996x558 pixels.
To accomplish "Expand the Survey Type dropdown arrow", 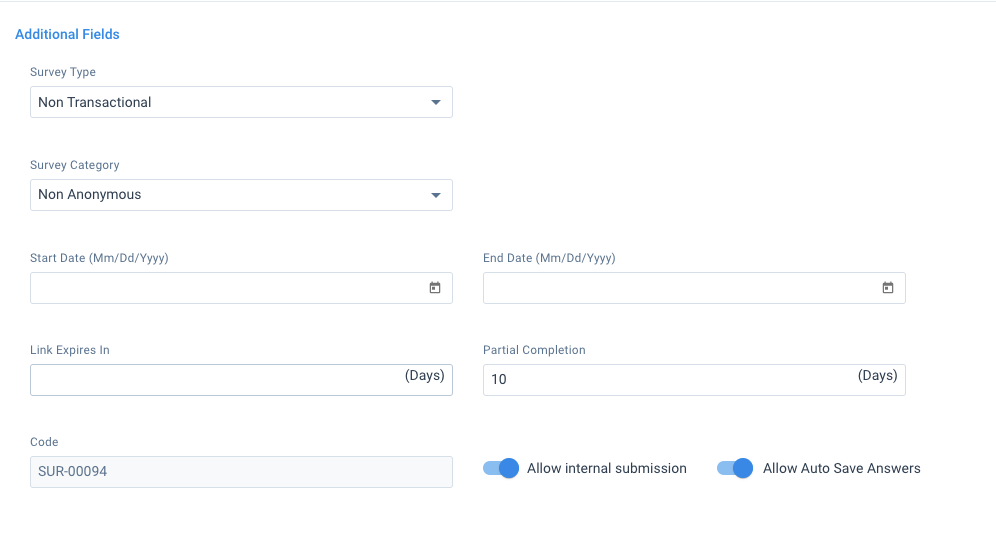I will point(436,102).
